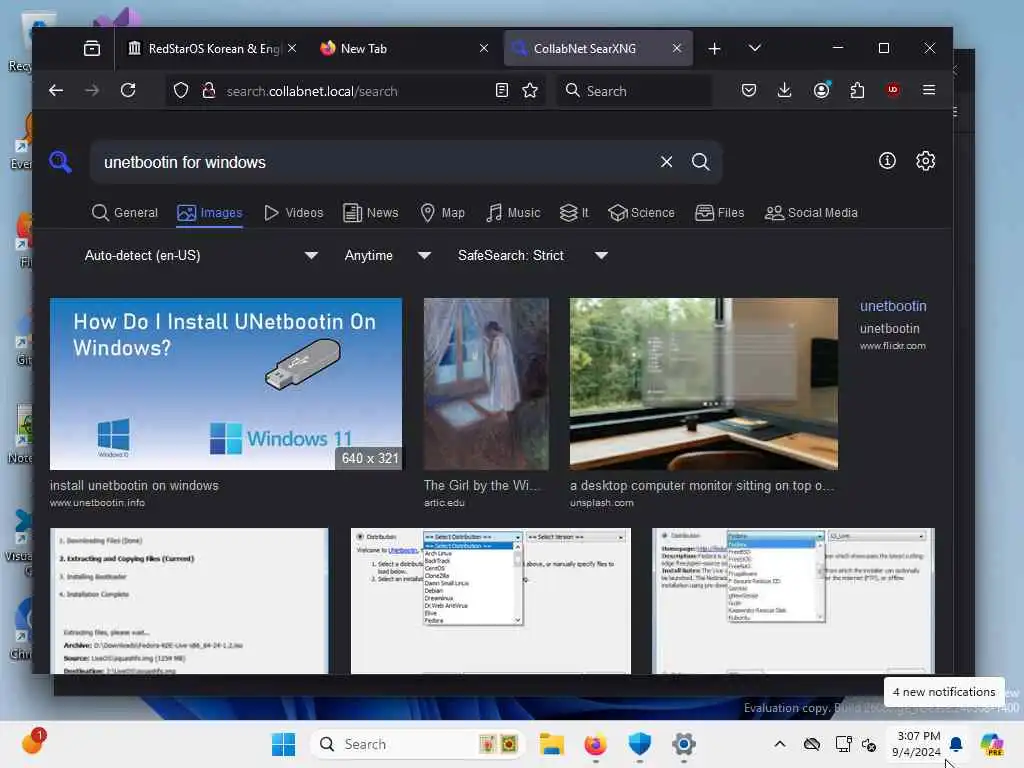Select the Images search category
This screenshot has height=768, width=1024.
[x=210, y=213]
